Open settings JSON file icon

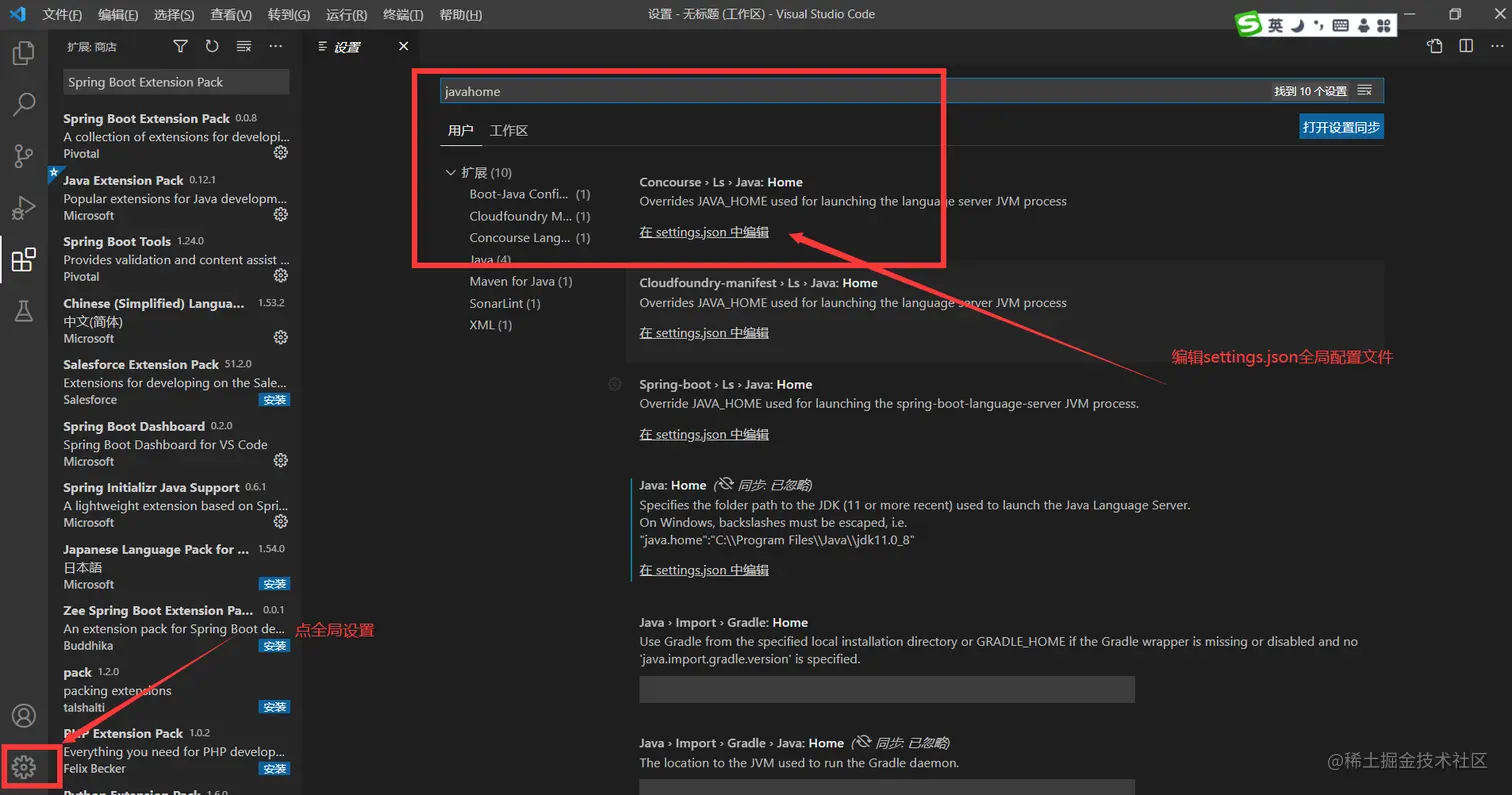1434,46
